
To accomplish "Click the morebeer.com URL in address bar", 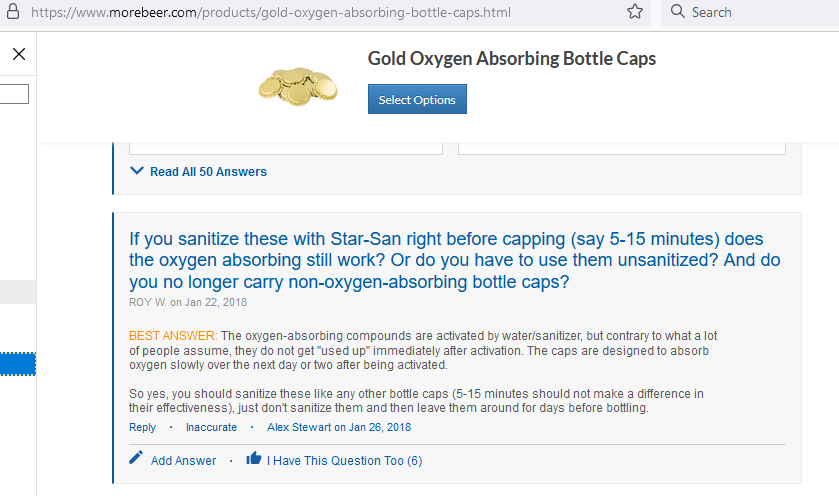I will tap(271, 12).
